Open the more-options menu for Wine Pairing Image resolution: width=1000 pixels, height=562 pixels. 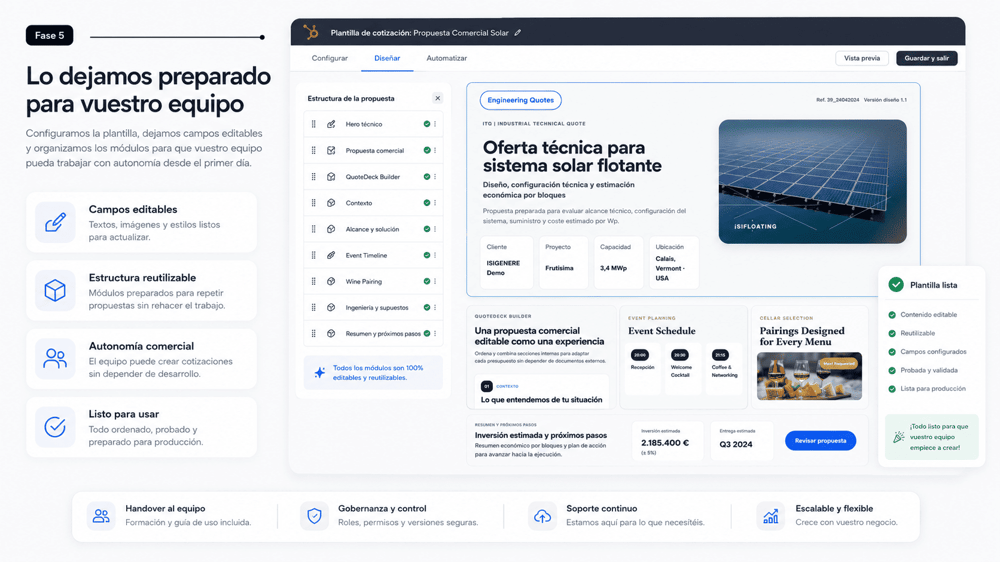435,281
